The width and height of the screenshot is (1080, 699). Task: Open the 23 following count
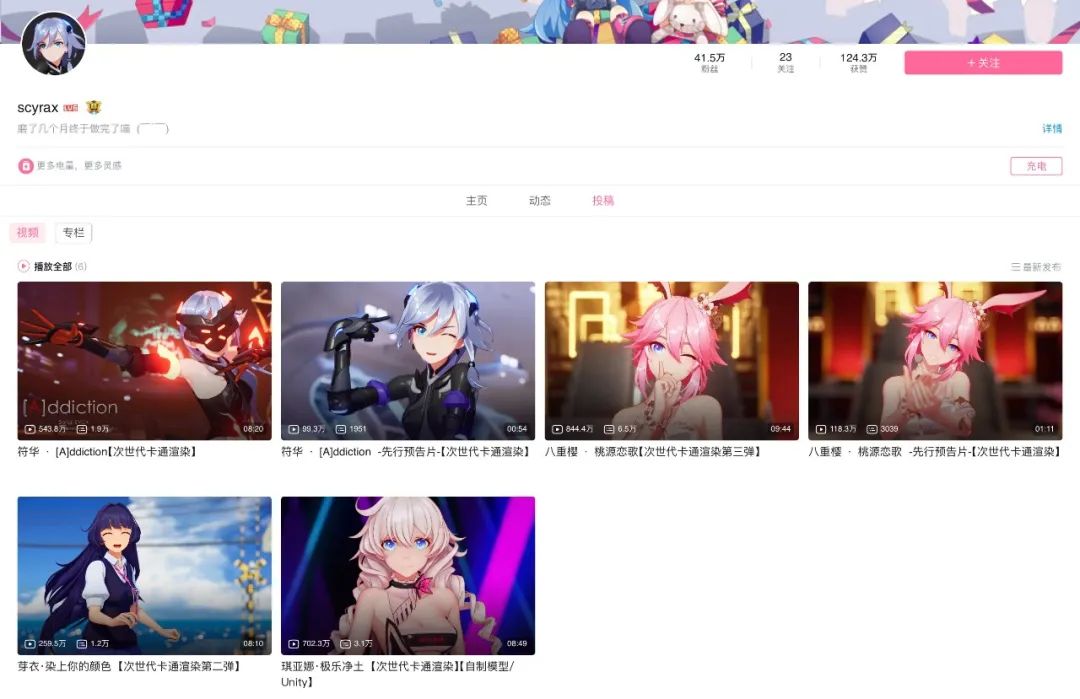786,62
